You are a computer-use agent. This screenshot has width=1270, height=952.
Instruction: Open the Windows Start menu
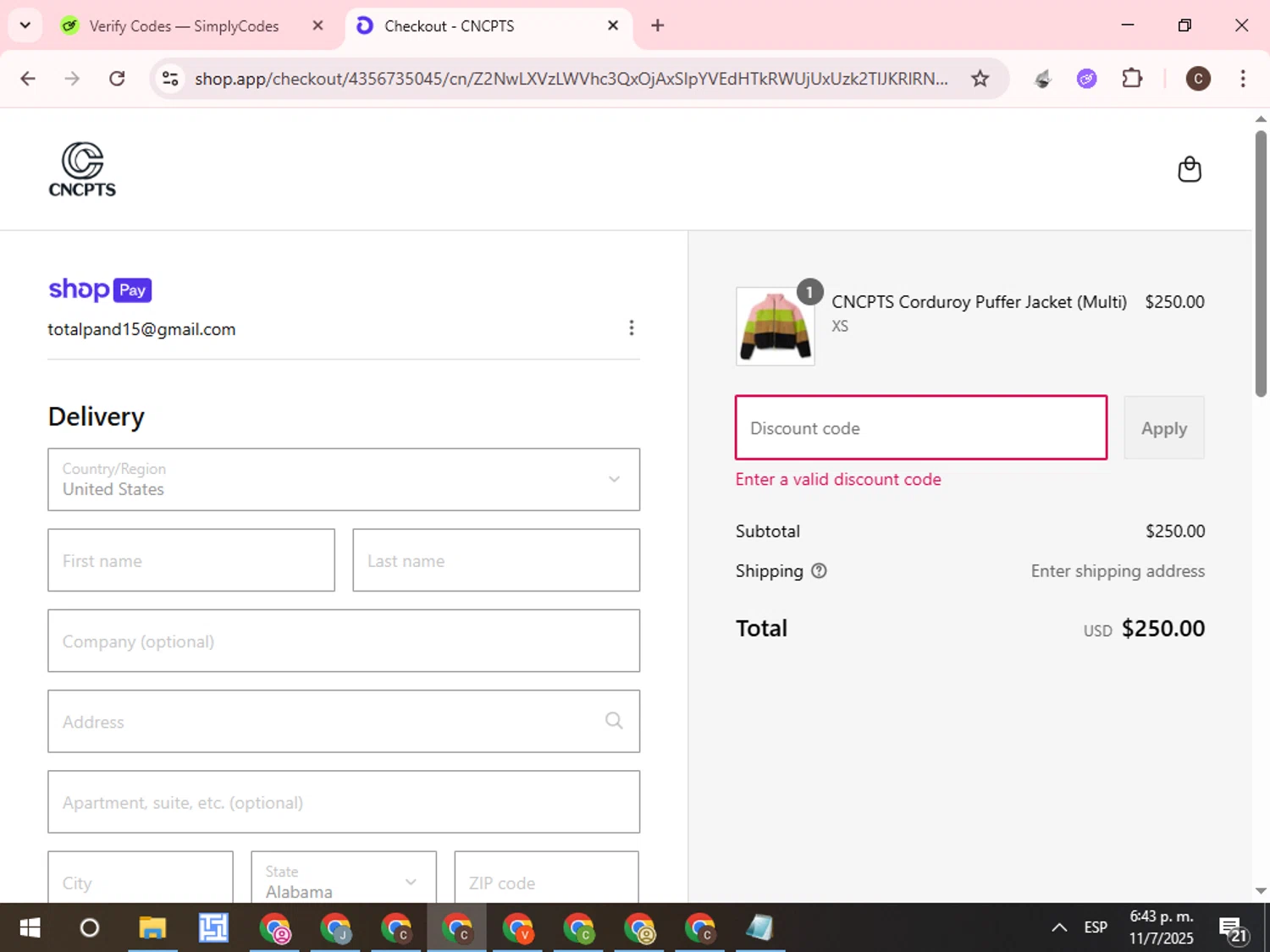click(30, 928)
